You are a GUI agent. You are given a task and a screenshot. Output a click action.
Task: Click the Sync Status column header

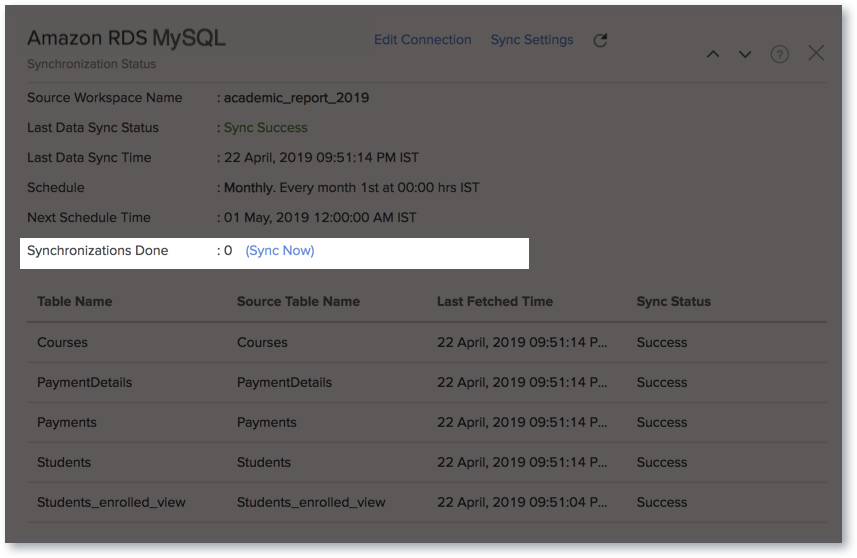[x=673, y=302]
